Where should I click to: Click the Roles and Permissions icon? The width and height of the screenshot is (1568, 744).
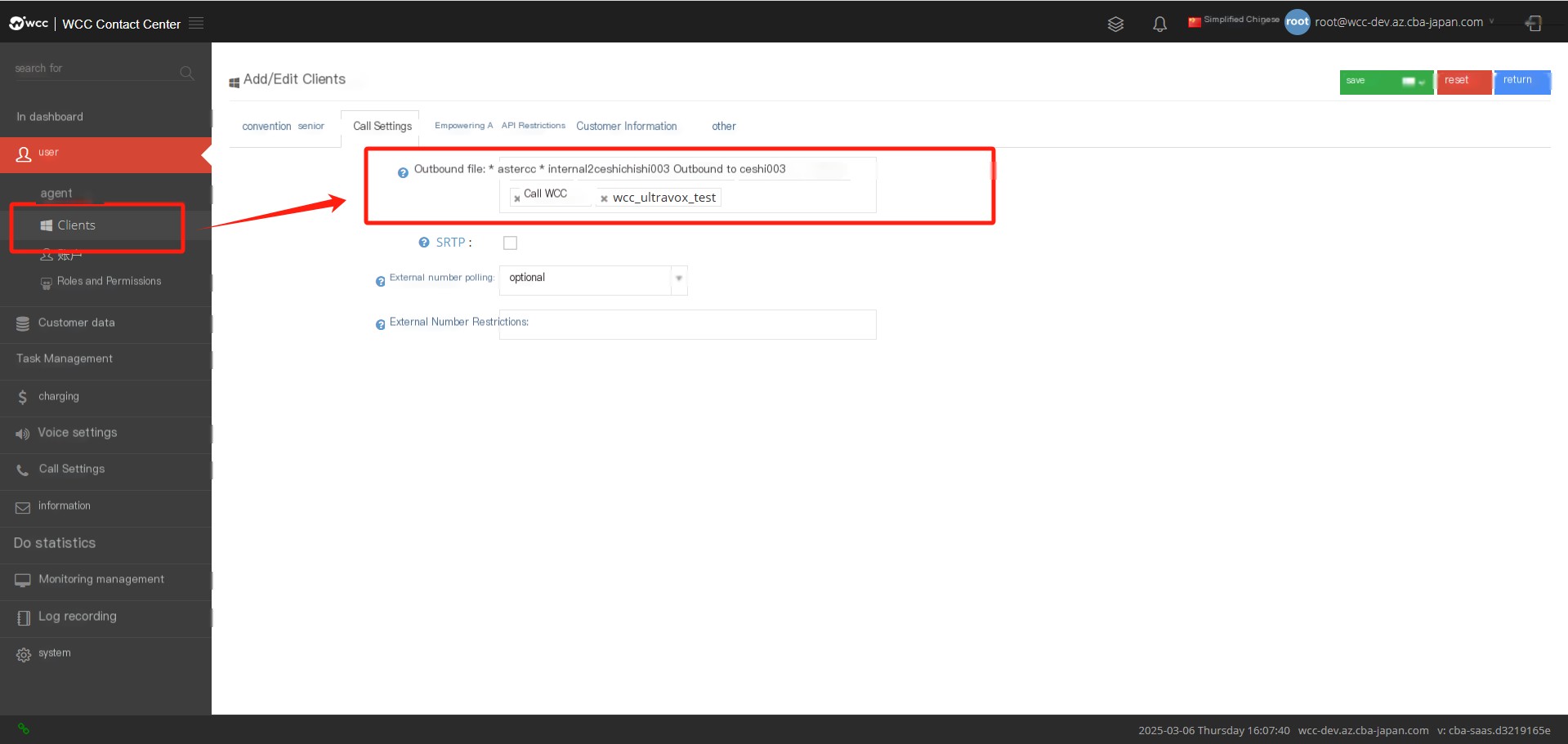(47, 283)
